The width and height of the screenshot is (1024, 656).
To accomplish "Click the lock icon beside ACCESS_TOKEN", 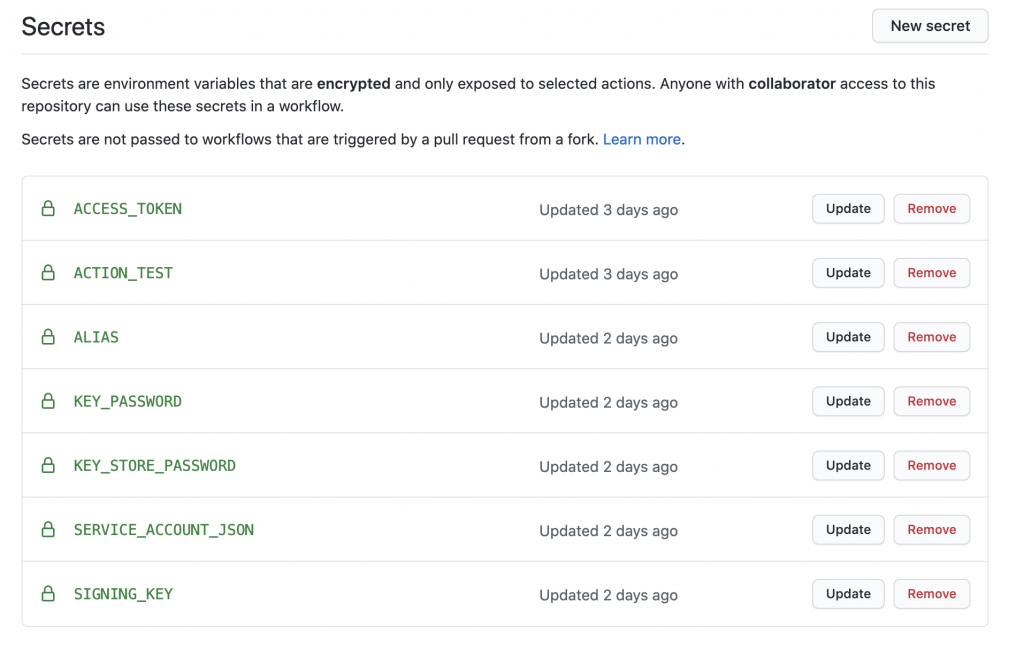I will 48,209.
